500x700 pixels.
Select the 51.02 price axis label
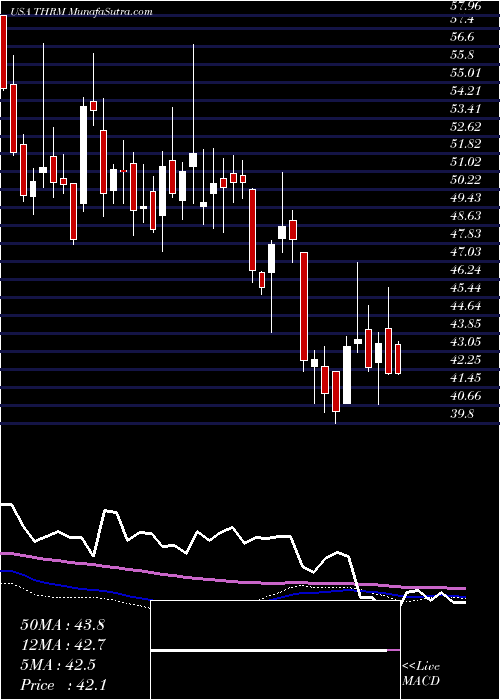tap(467, 162)
